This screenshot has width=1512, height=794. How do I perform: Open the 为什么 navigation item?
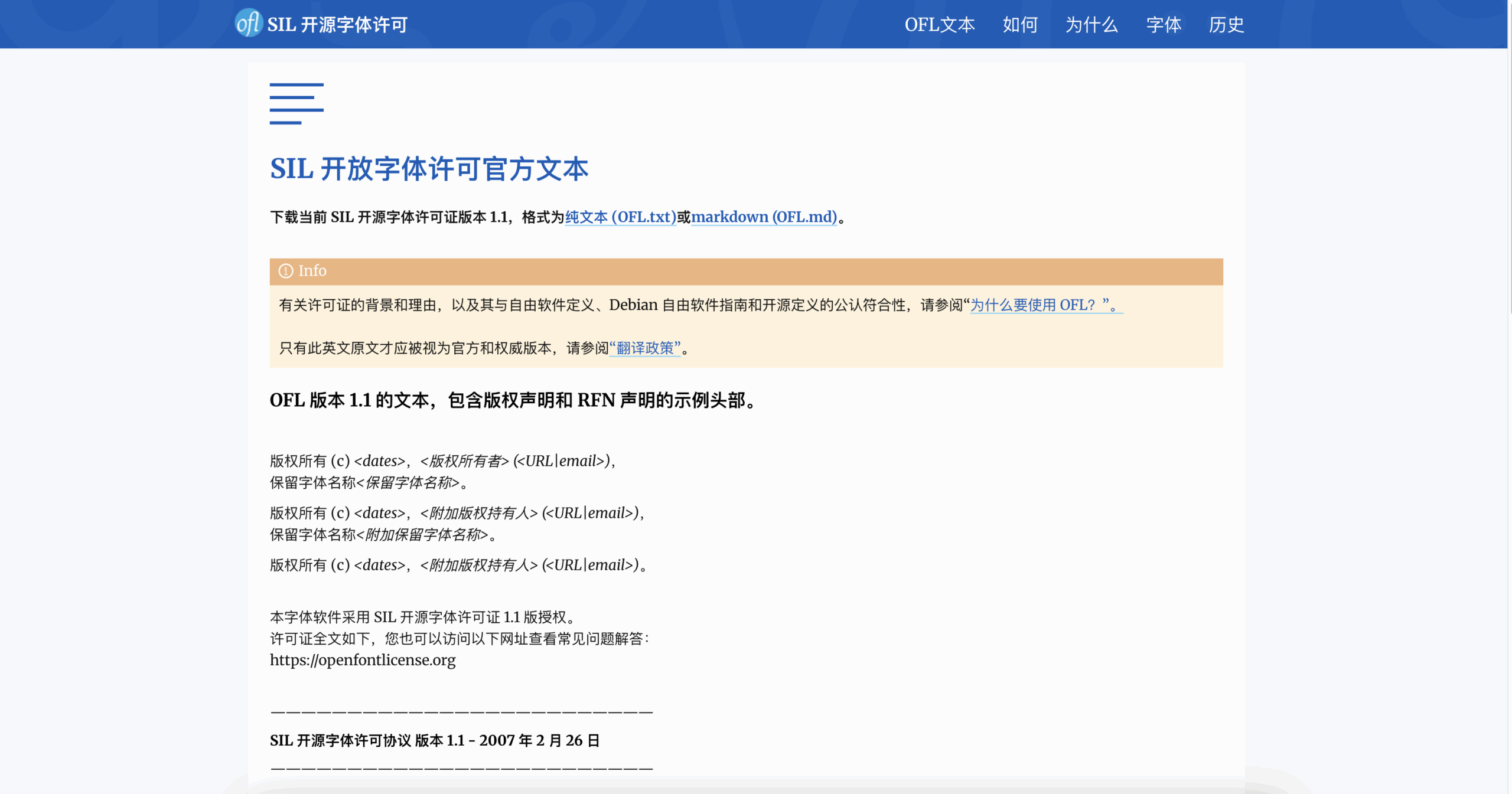(x=1091, y=25)
